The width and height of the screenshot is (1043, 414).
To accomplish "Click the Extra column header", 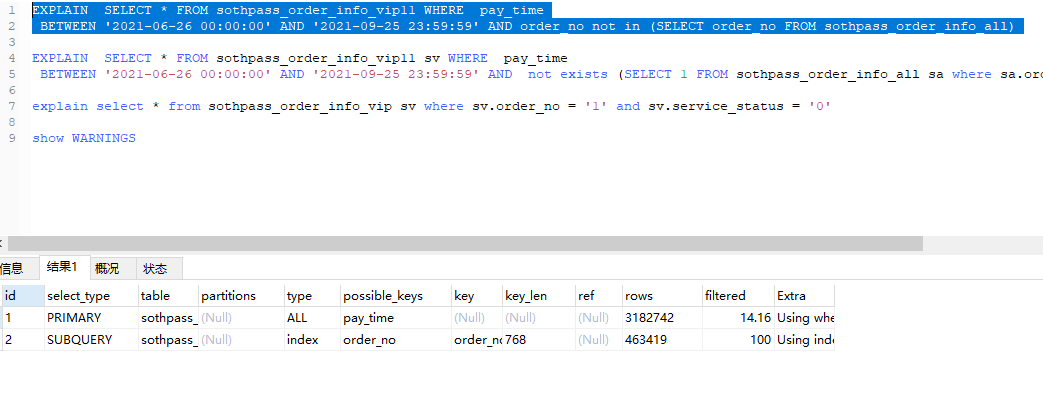I will pos(804,296).
